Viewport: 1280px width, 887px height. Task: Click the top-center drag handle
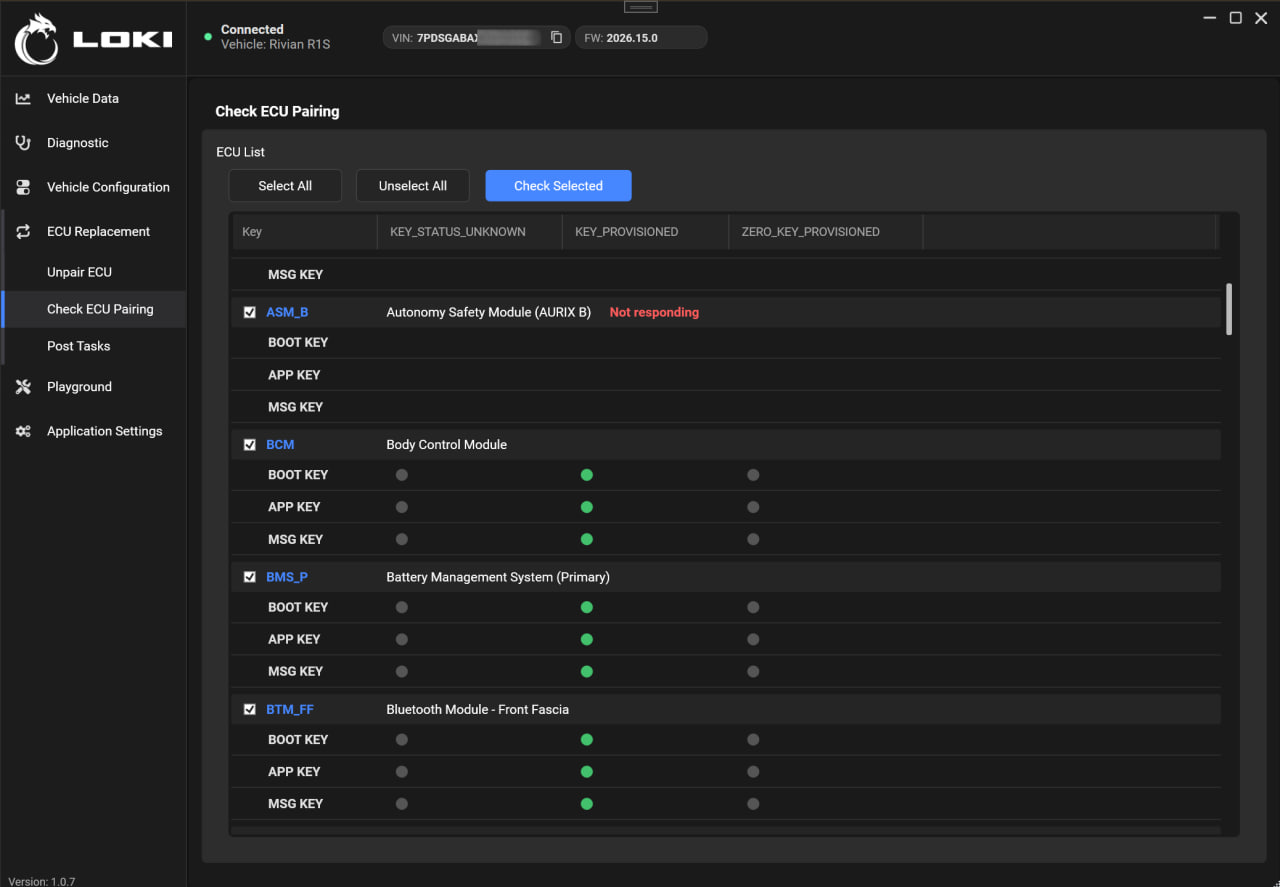[640, 7]
